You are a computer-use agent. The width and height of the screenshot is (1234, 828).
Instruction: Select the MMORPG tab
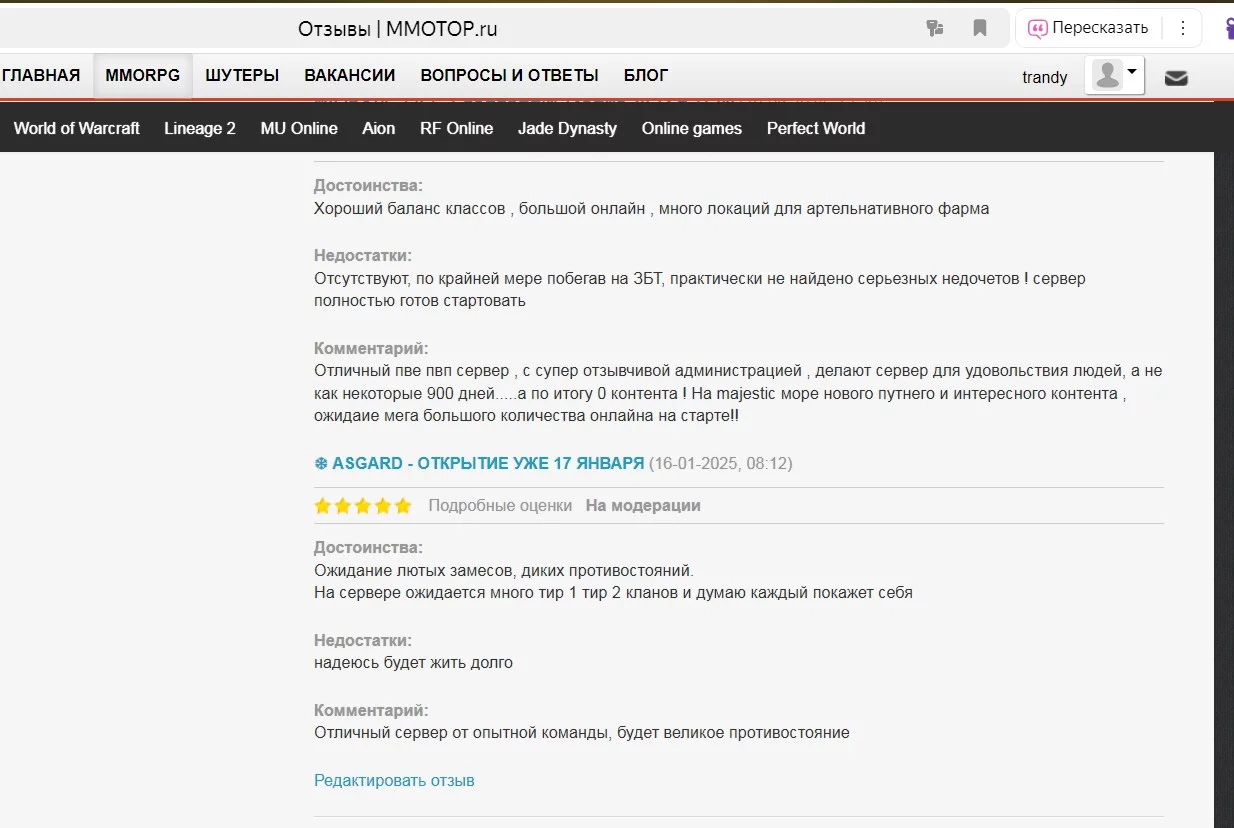click(x=143, y=75)
